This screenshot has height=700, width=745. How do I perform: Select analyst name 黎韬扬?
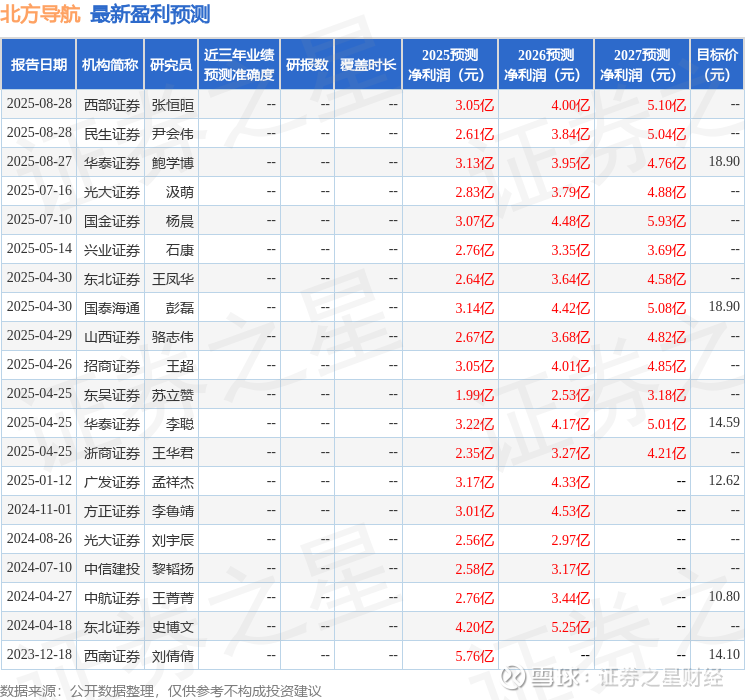pyautogui.click(x=173, y=569)
